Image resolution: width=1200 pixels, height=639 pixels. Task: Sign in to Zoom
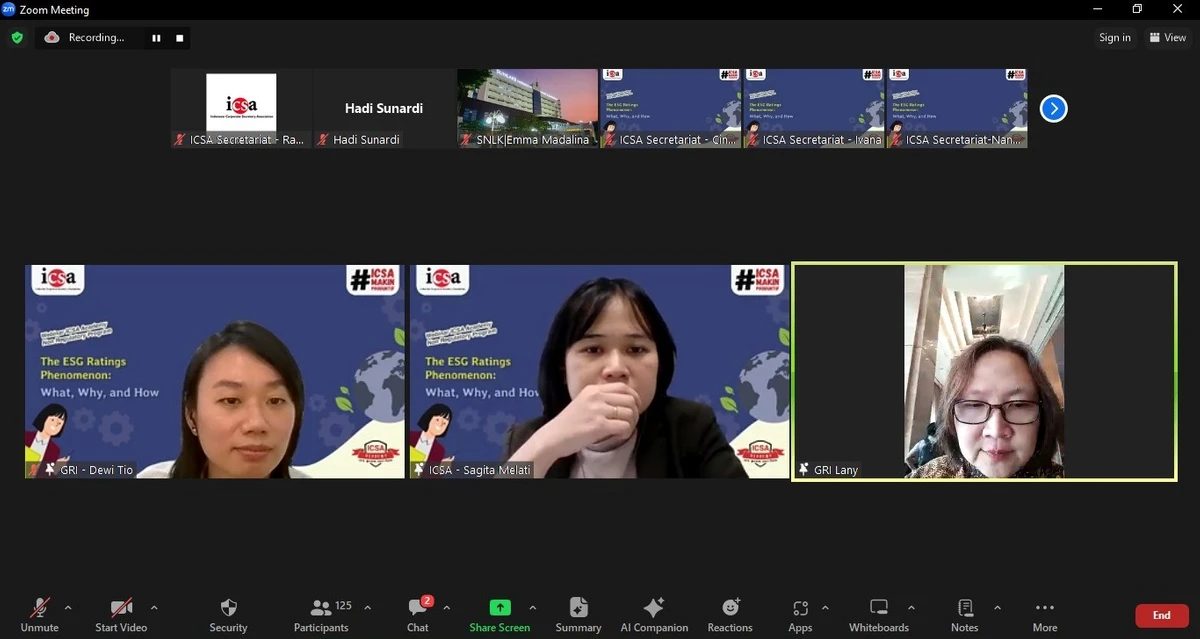tap(1114, 37)
